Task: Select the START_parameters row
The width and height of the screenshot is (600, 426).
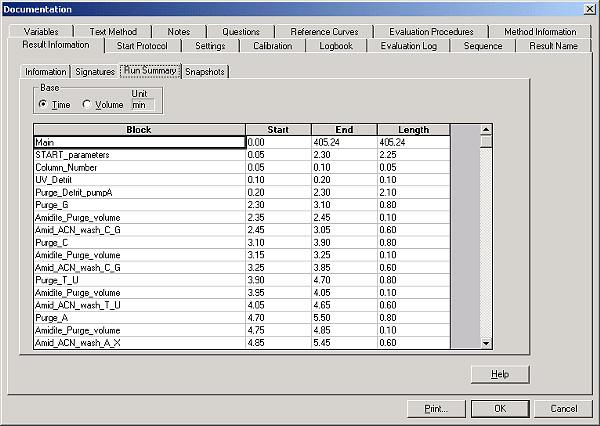Action: pyautogui.click(x=242, y=155)
